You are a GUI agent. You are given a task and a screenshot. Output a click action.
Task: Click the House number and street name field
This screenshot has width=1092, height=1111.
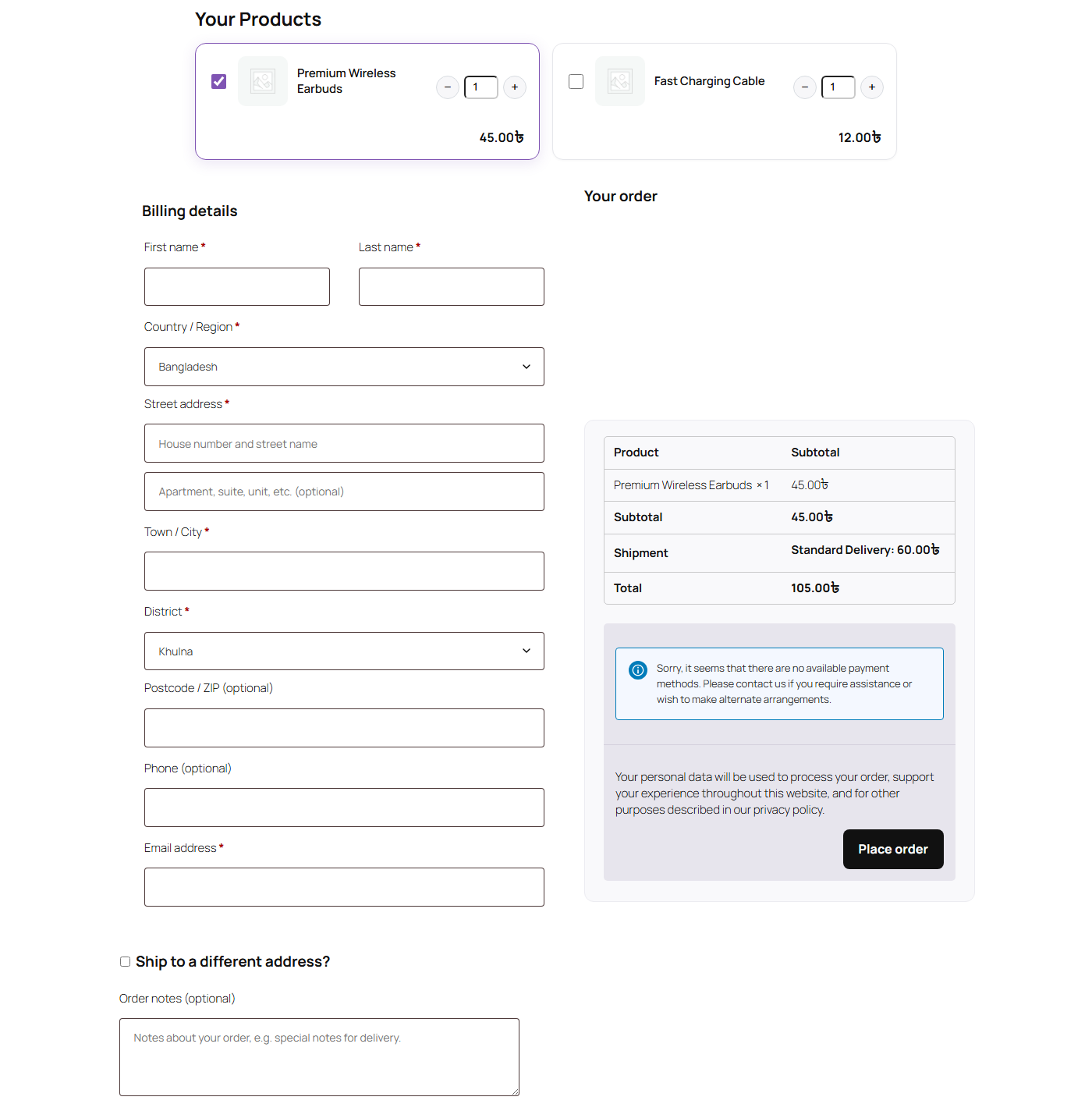tap(344, 443)
